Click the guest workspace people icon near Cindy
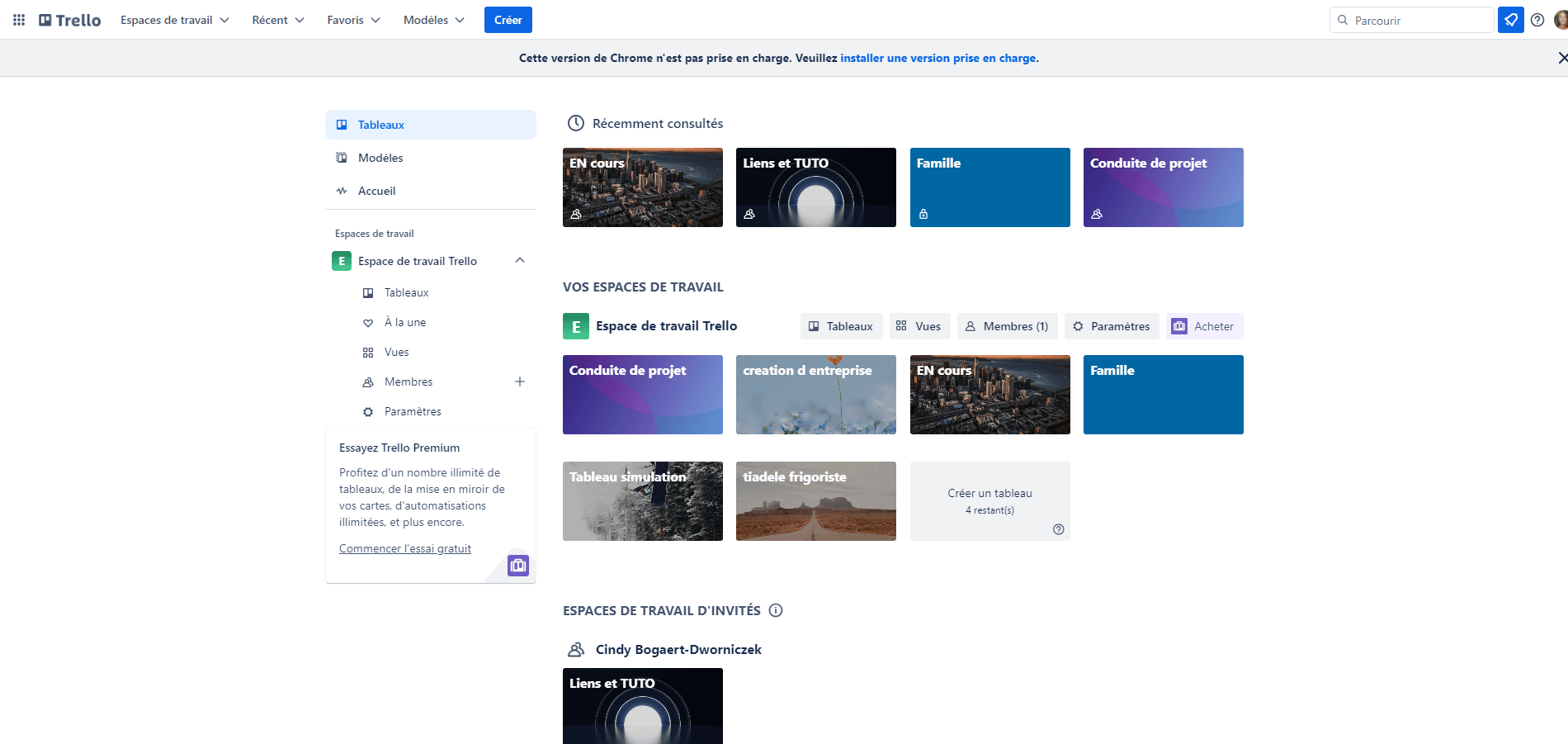Viewport: 1568px width, 744px height. click(576, 649)
